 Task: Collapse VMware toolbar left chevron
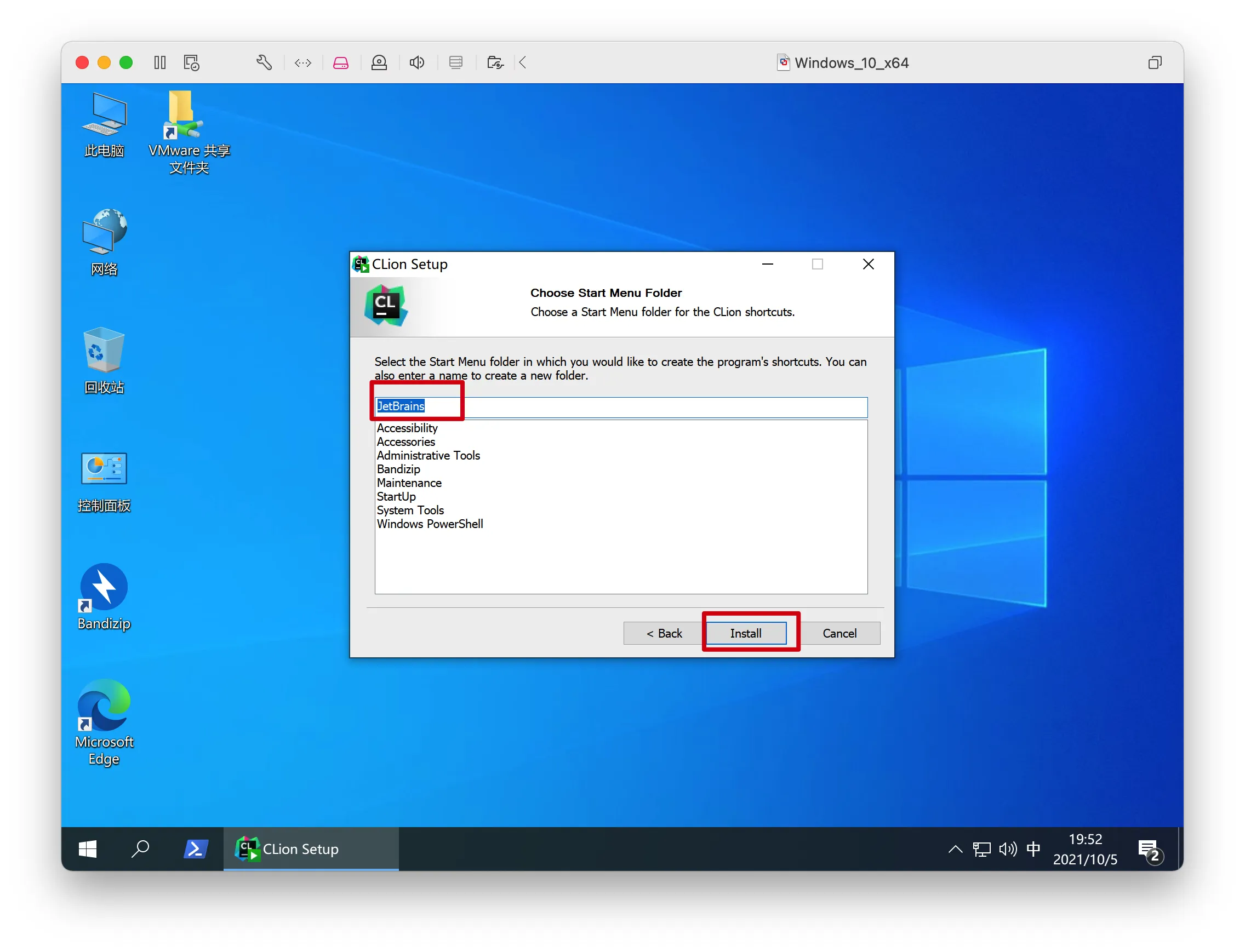coord(523,62)
